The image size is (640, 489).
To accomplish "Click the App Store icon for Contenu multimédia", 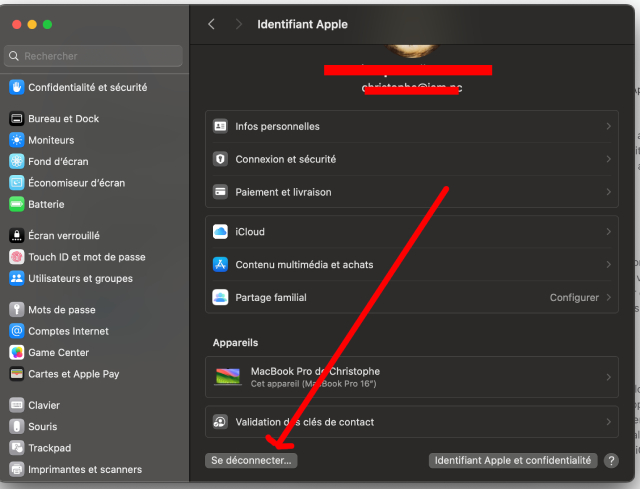I will [220, 265].
